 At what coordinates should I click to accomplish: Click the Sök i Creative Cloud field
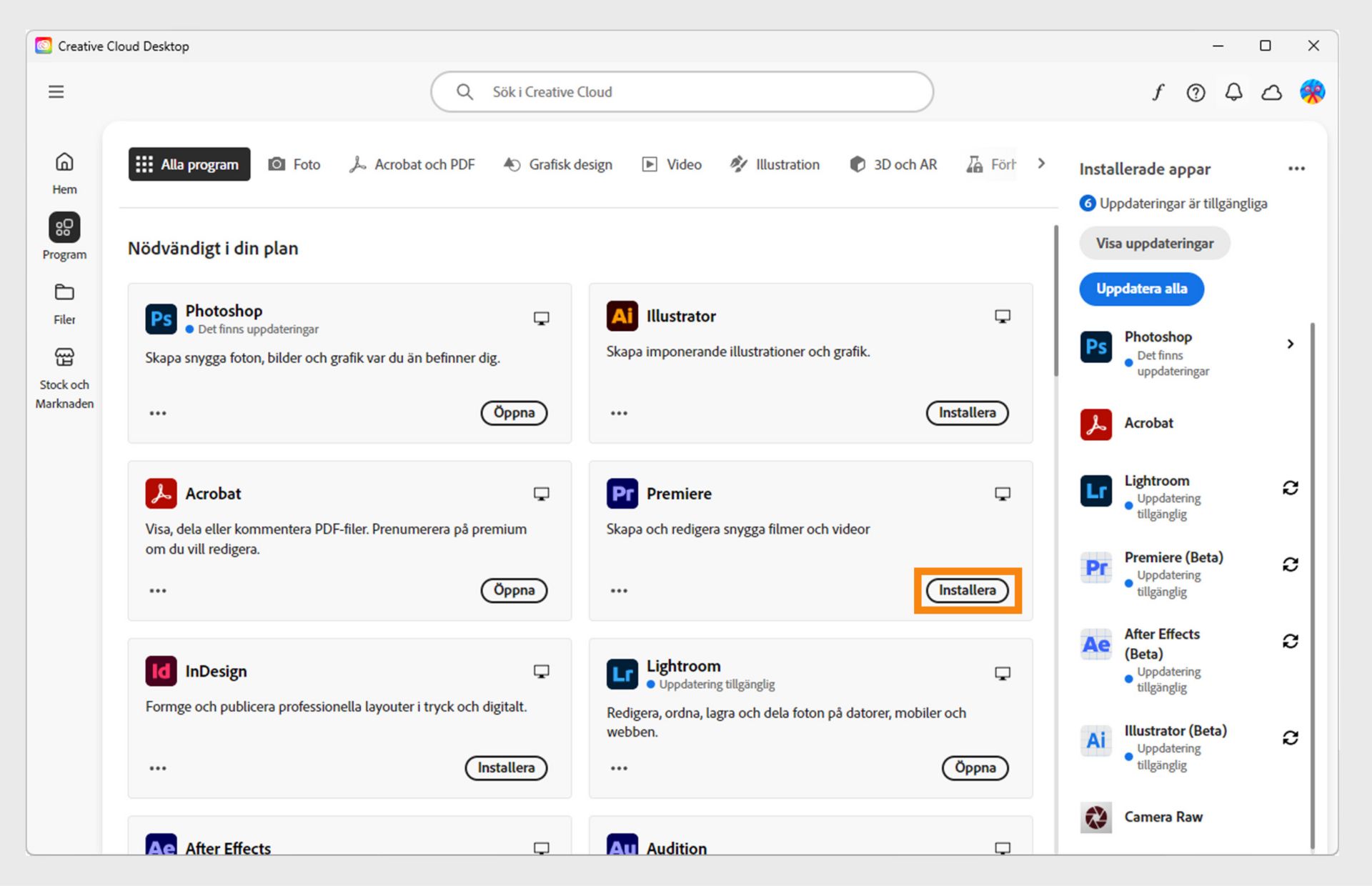[x=682, y=92]
